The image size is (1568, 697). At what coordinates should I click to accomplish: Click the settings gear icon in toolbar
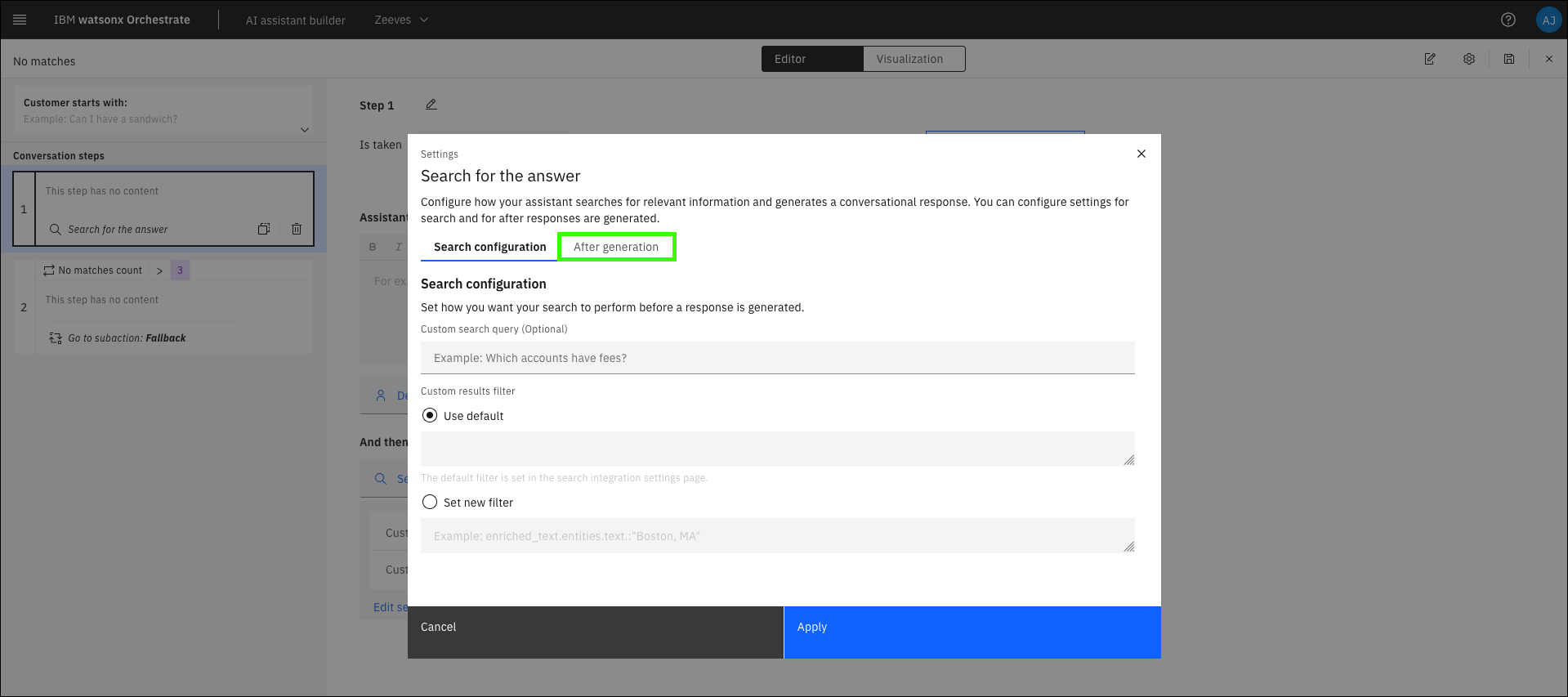(x=1469, y=59)
